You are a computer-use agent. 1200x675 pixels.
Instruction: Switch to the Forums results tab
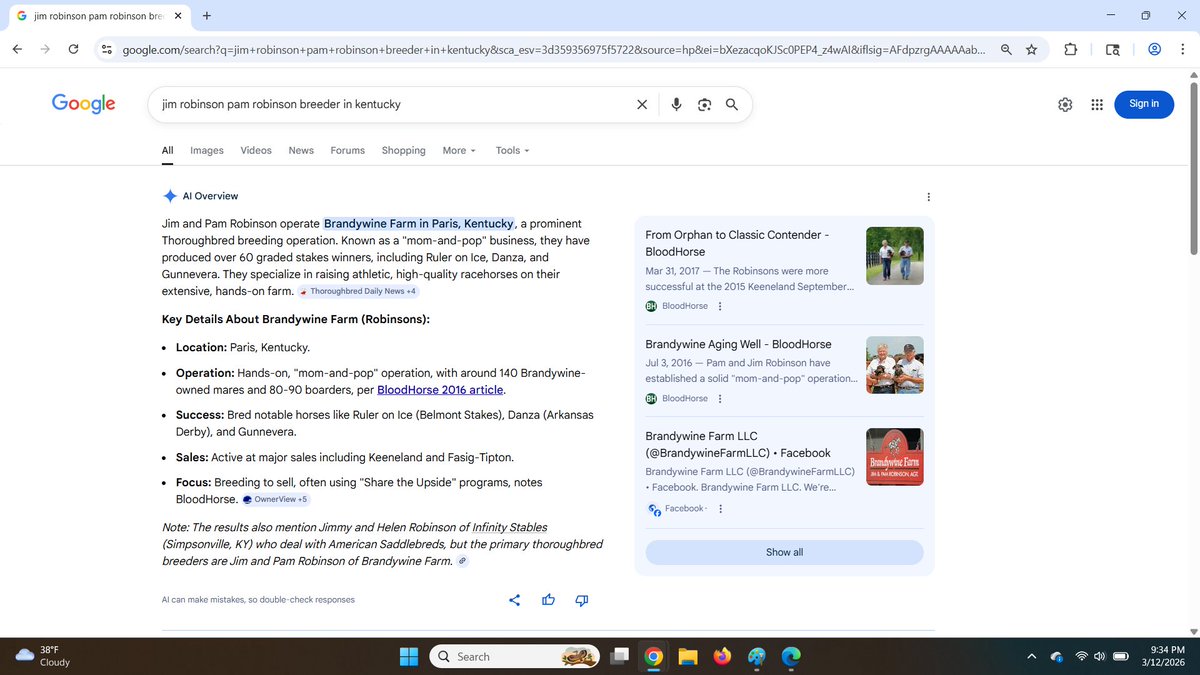click(x=348, y=150)
